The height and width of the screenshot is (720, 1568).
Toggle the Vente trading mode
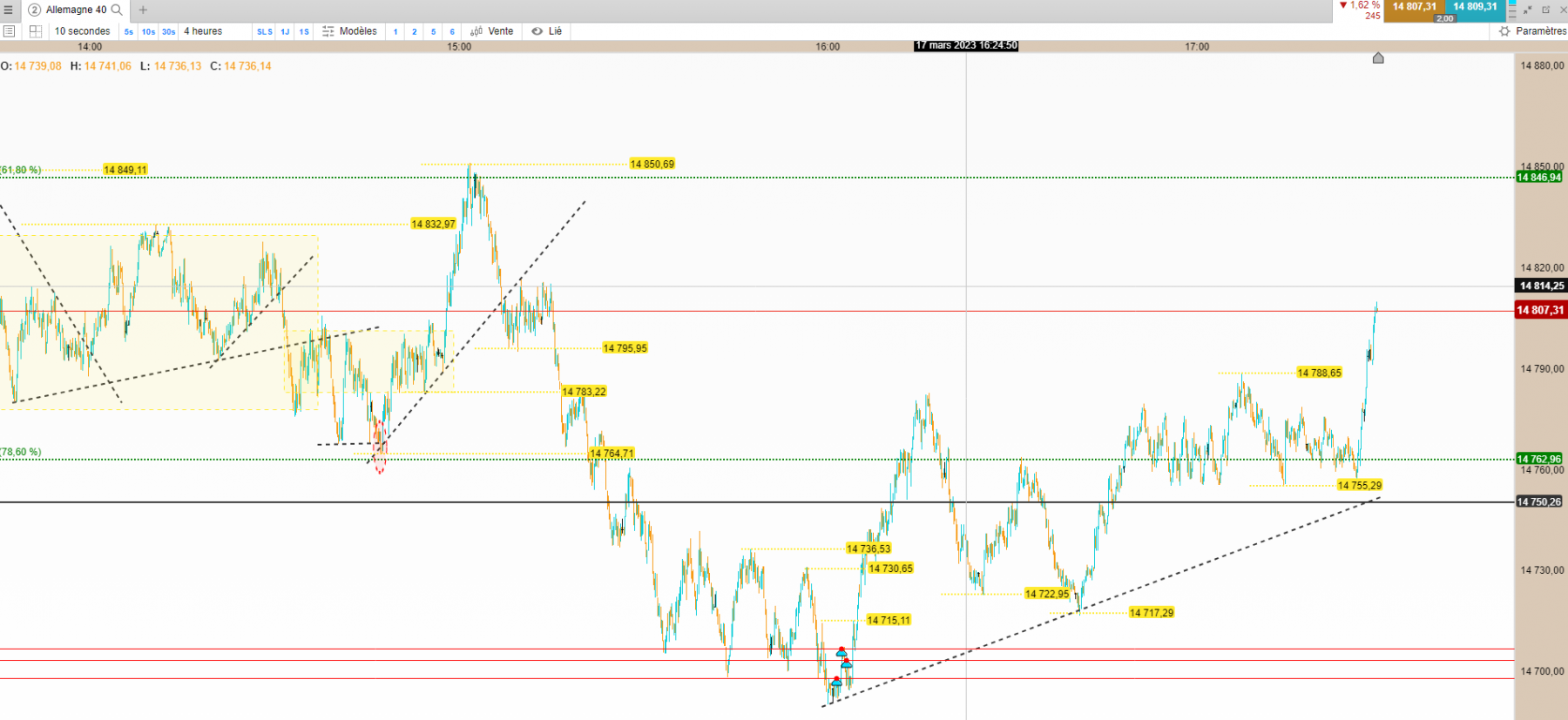[x=492, y=31]
